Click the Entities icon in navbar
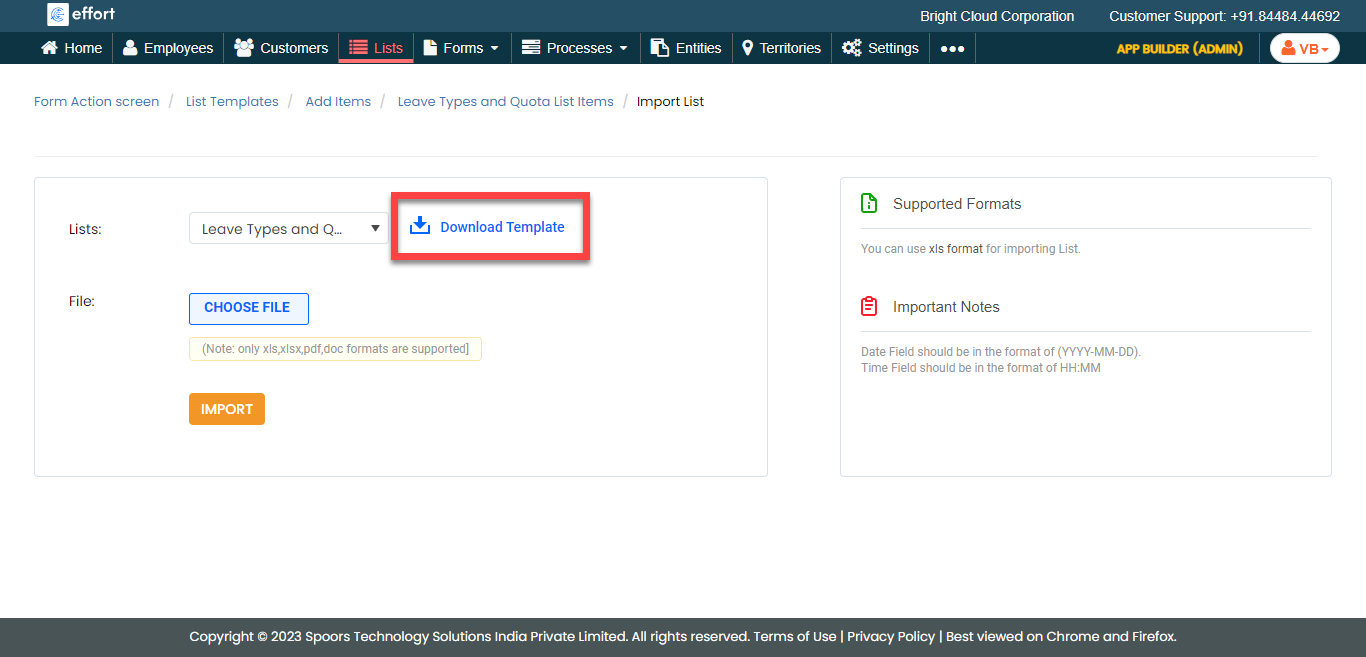1366x657 pixels. pyautogui.click(x=660, y=48)
